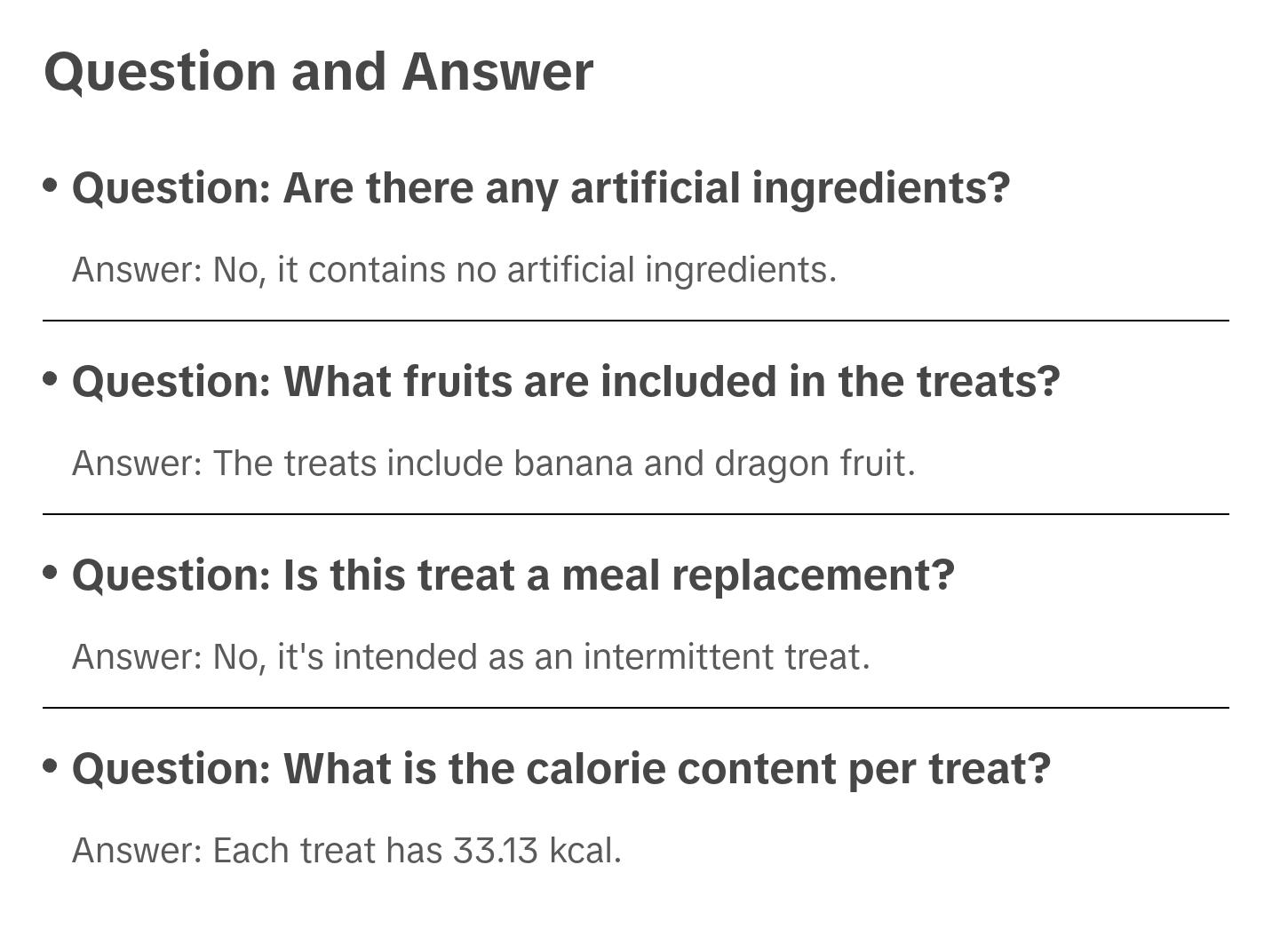This screenshot has width=1272, height=952.
Task: Click the bullet before the artificial ingredients question
Action: click(51, 186)
